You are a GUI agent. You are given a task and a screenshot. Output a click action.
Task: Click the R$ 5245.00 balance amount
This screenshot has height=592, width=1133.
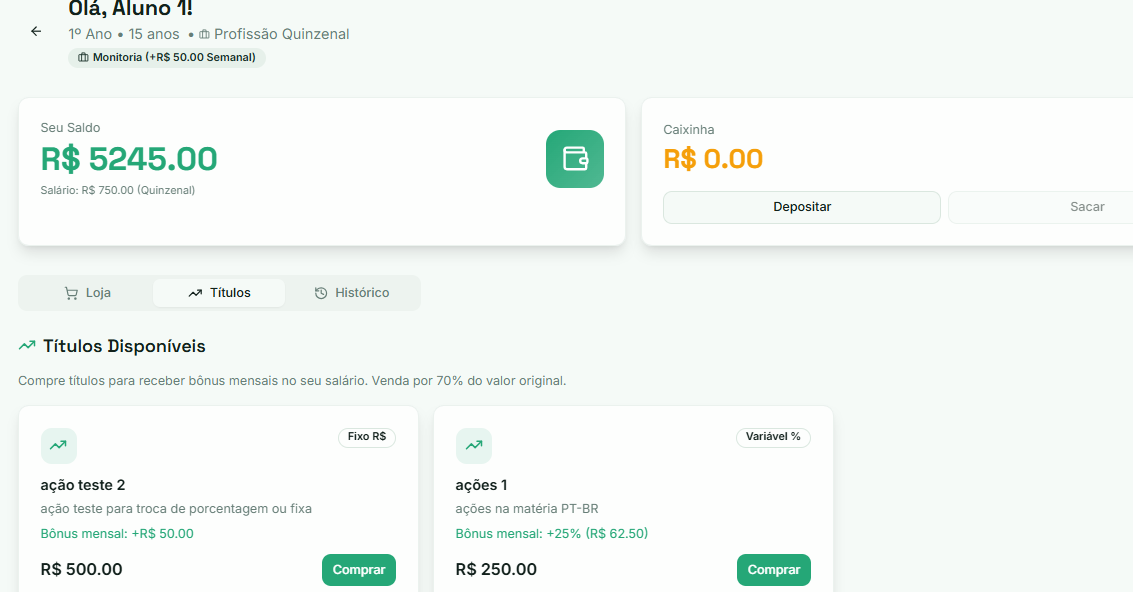(x=129, y=159)
